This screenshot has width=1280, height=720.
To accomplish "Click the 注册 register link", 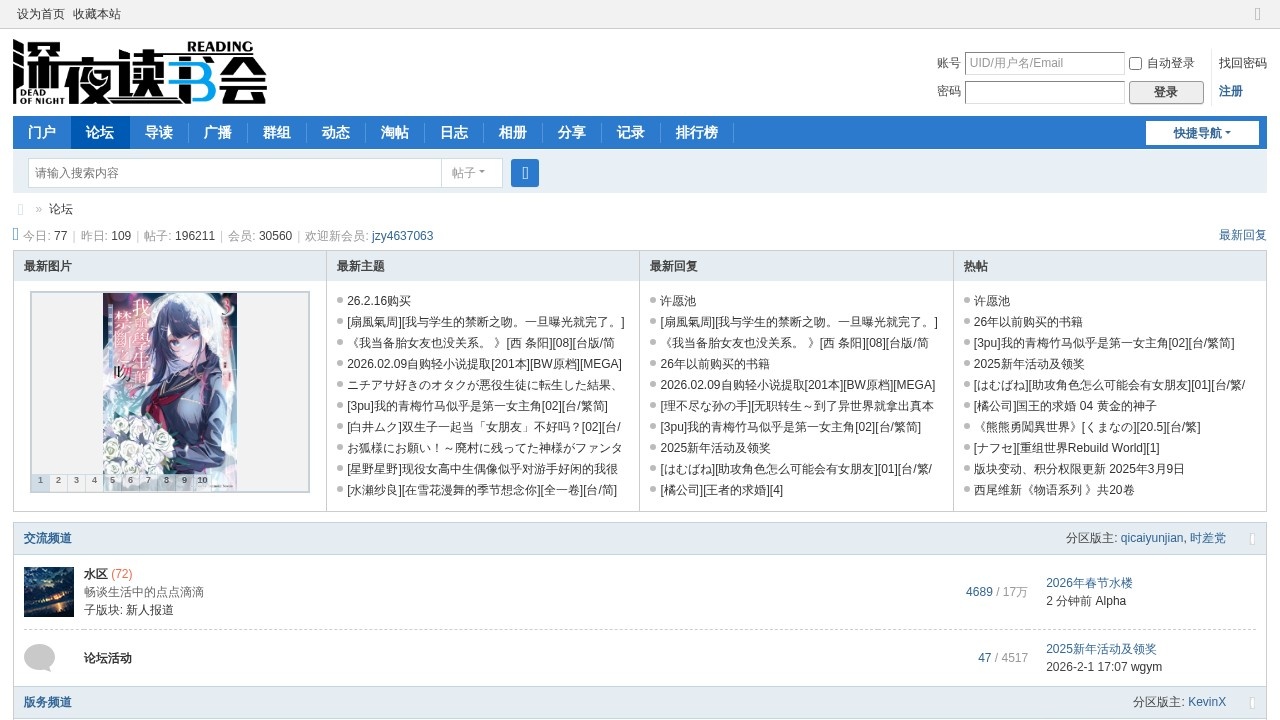I will click(1230, 91).
